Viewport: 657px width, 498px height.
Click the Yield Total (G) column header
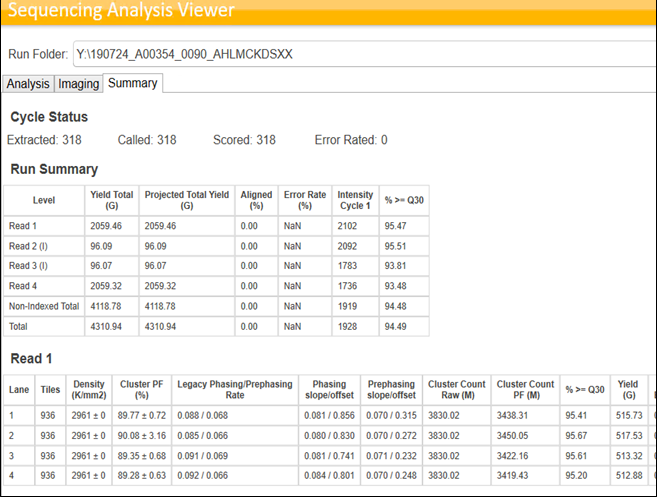(111, 200)
